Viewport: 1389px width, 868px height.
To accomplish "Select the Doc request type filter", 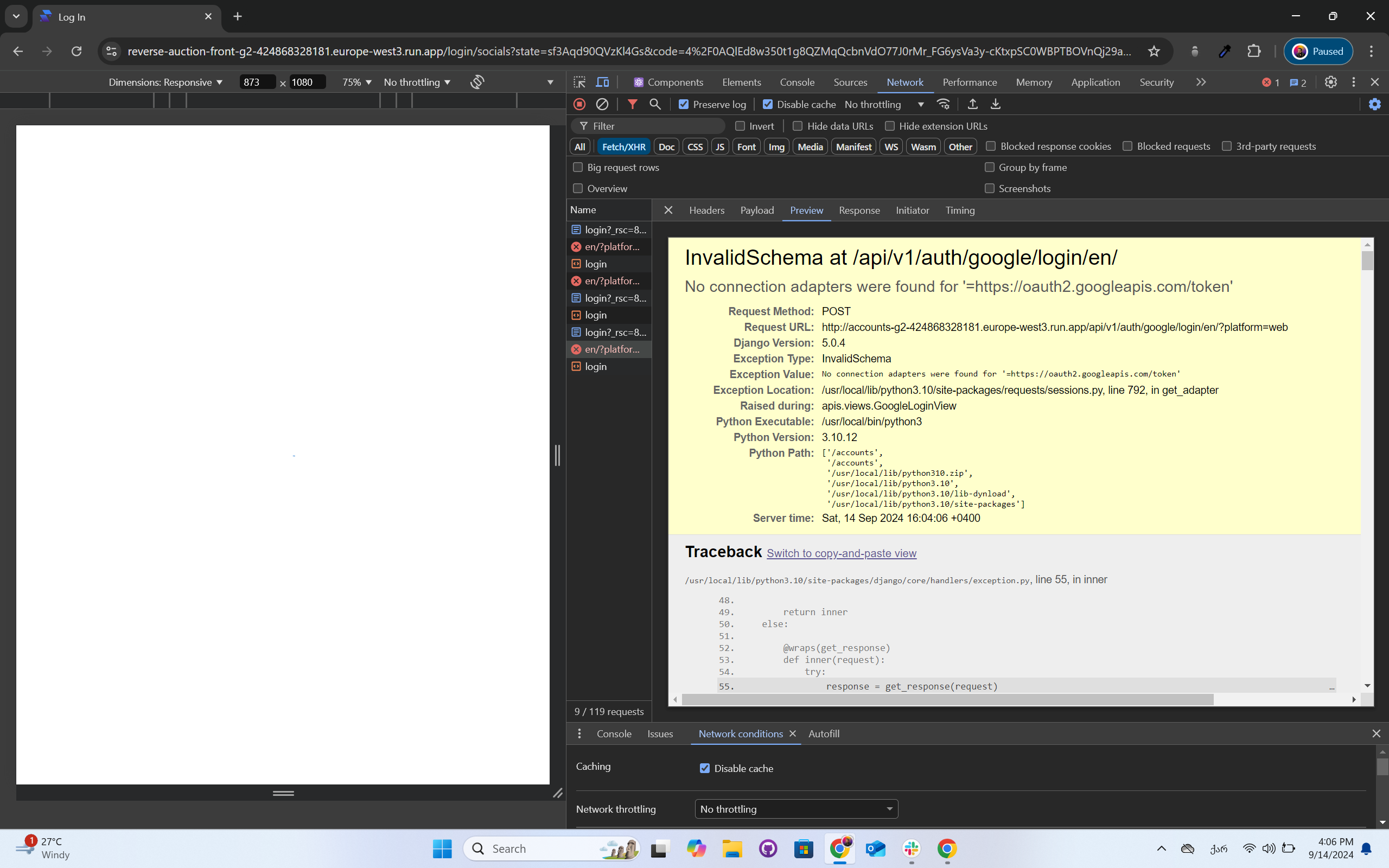I will coord(666,146).
